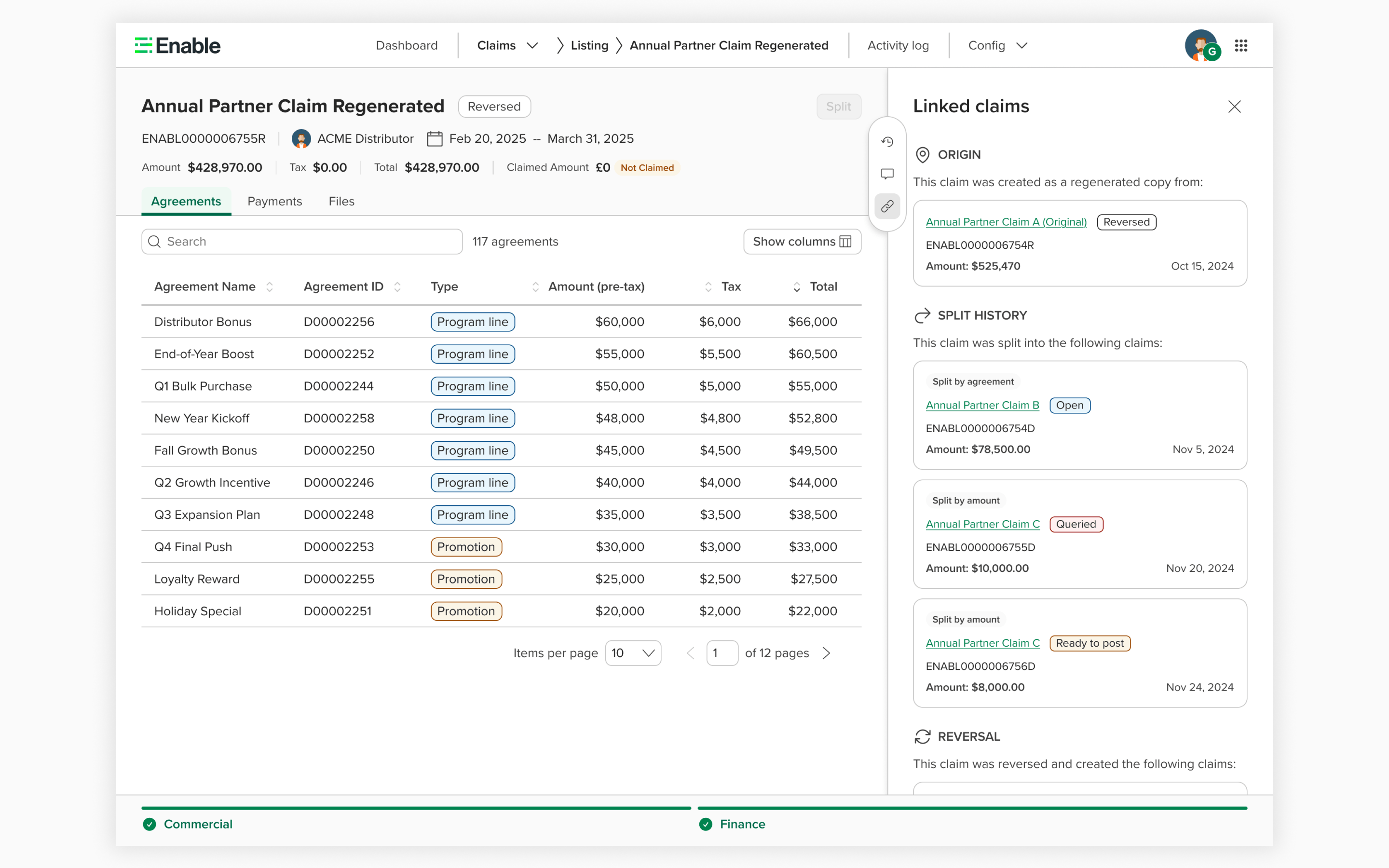Click agreement ID D00002252
Viewport: 1389px width, 868px height.
coord(339,354)
